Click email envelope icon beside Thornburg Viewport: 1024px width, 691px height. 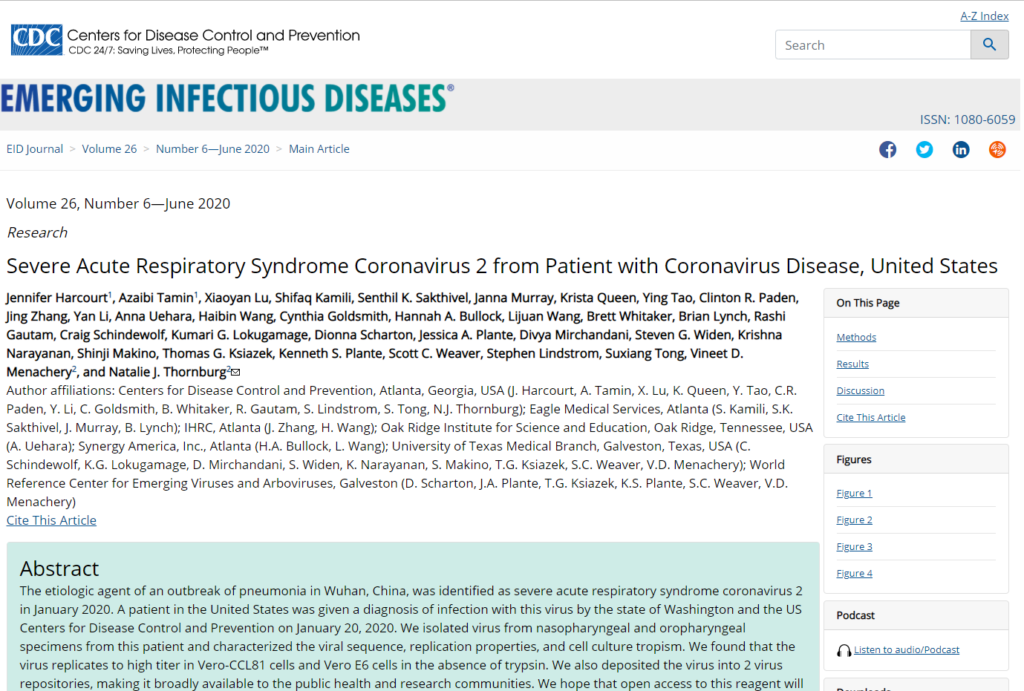(236, 372)
